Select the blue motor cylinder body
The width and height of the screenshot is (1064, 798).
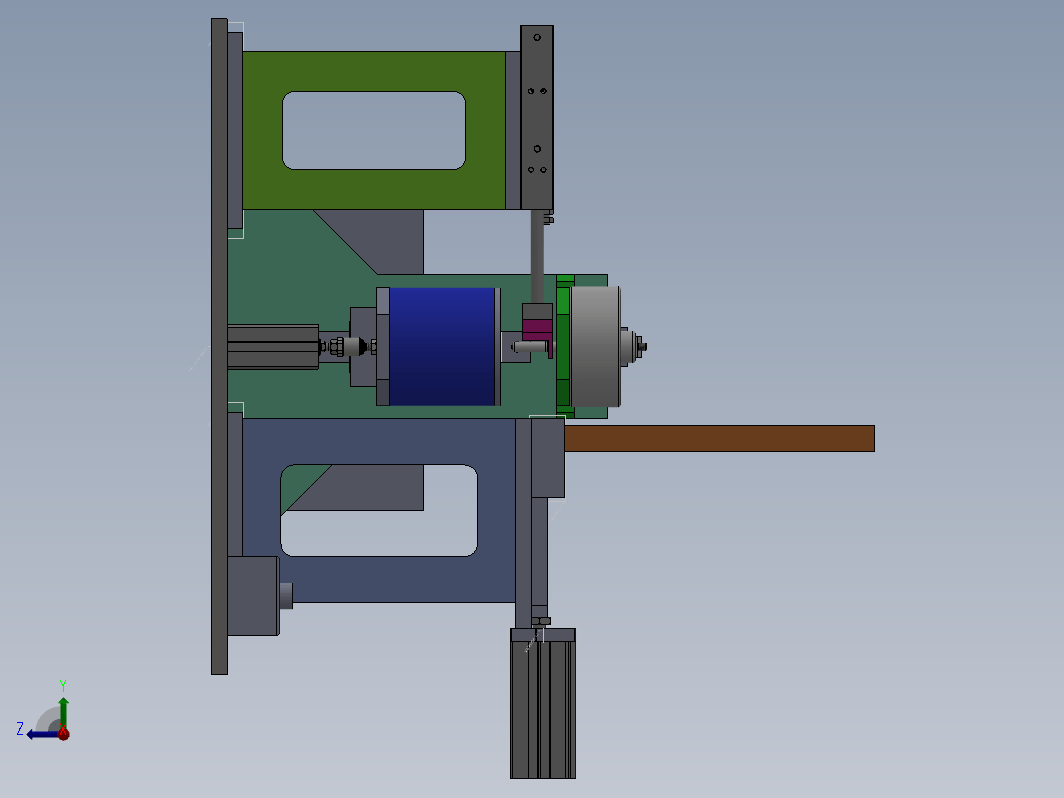pos(442,346)
